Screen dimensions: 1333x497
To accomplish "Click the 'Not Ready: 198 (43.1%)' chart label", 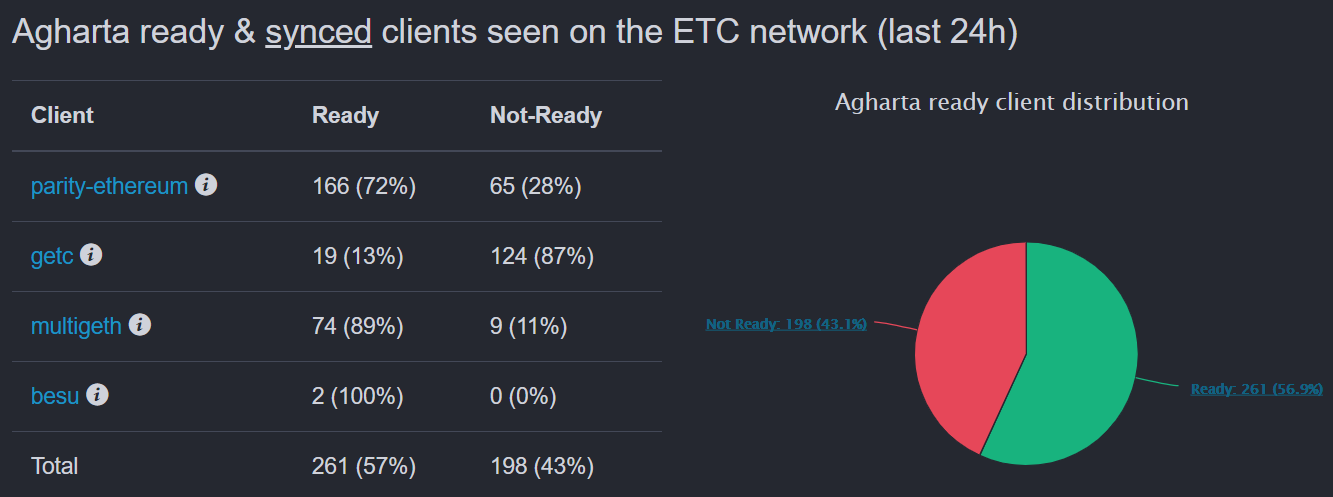I will [x=785, y=324].
